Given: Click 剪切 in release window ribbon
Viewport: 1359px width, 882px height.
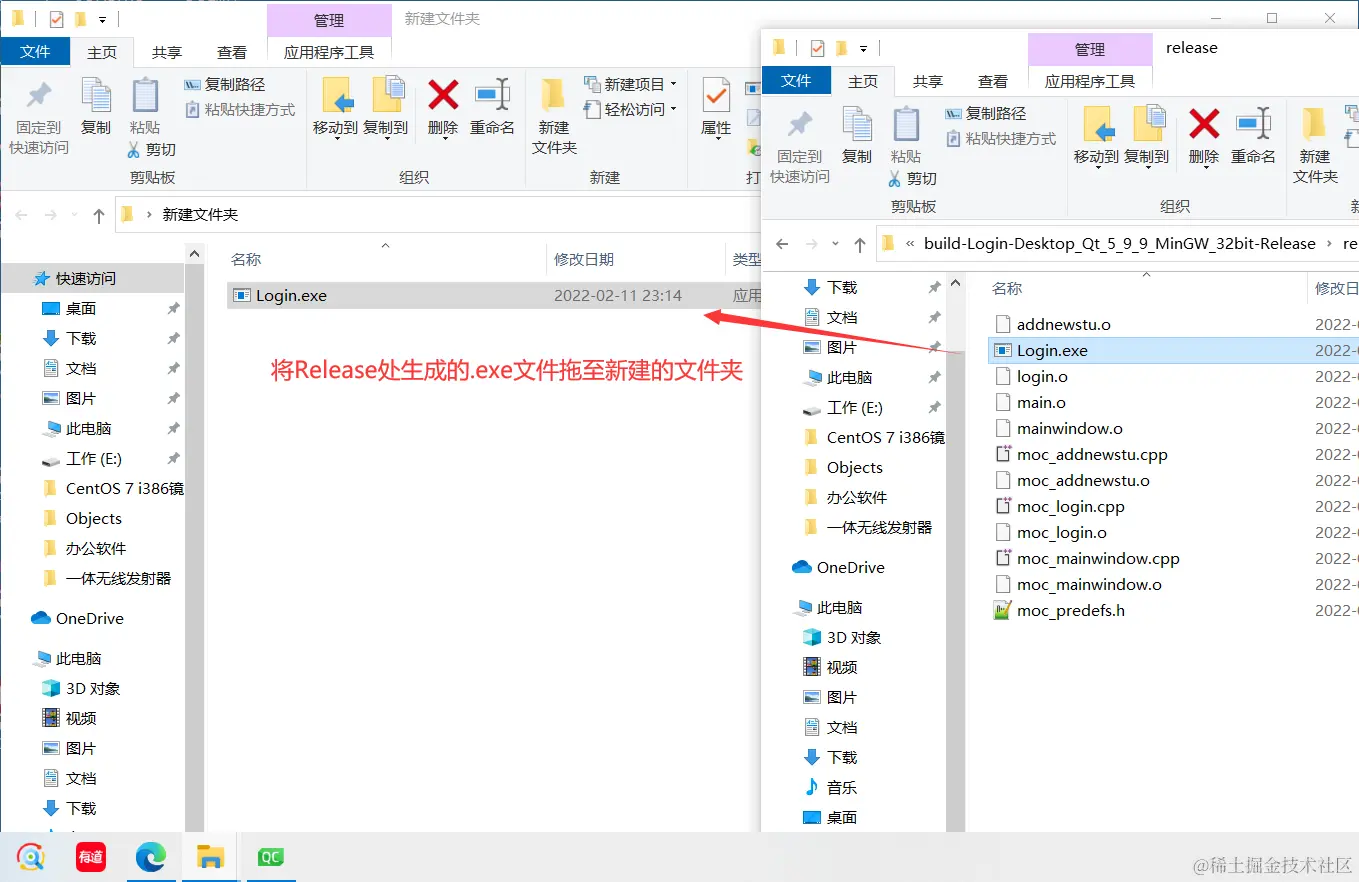Looking at the screenshot, I should coord(913,178).
